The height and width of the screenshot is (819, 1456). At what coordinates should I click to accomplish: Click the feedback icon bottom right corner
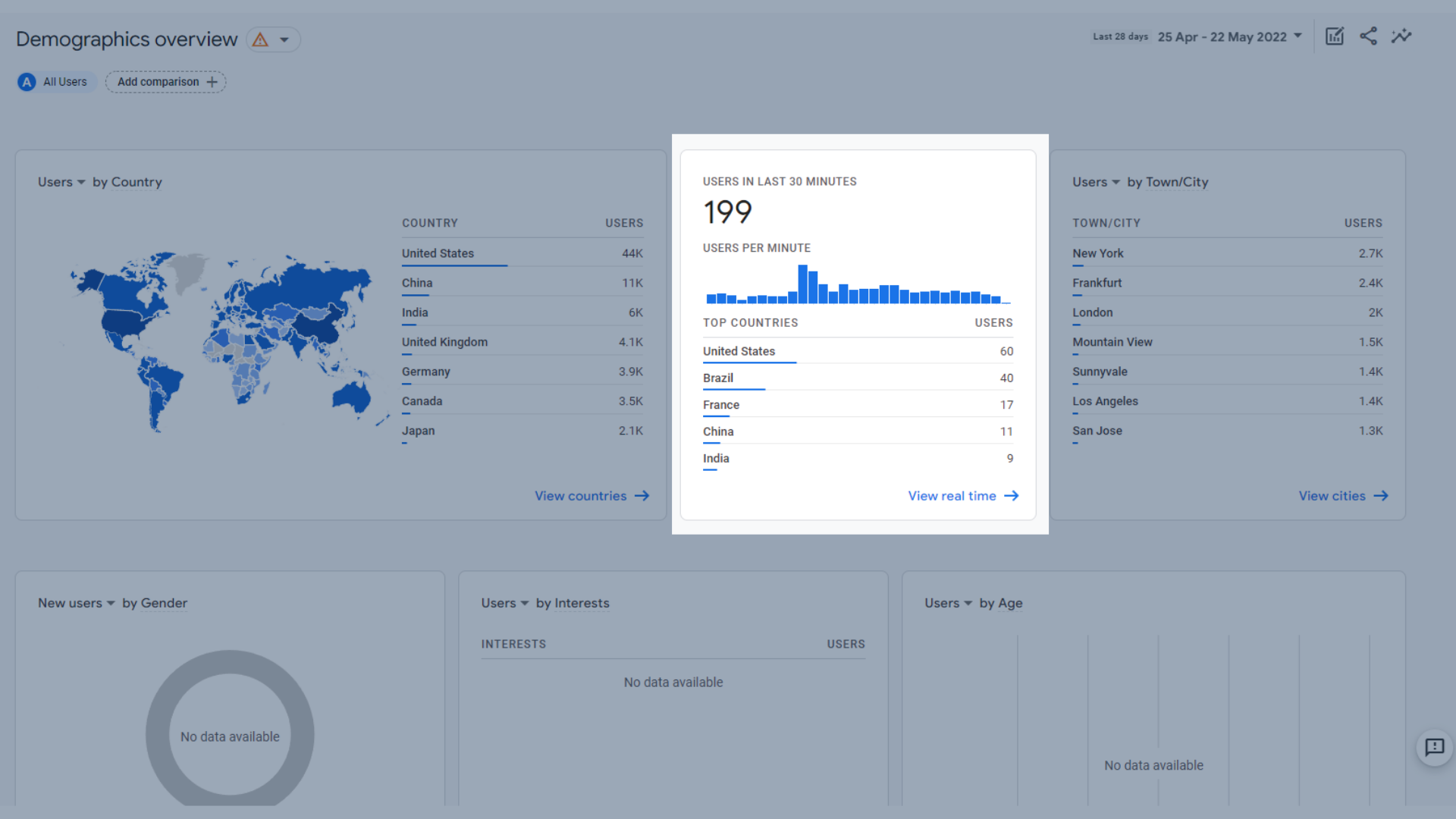coord(1435,748)
